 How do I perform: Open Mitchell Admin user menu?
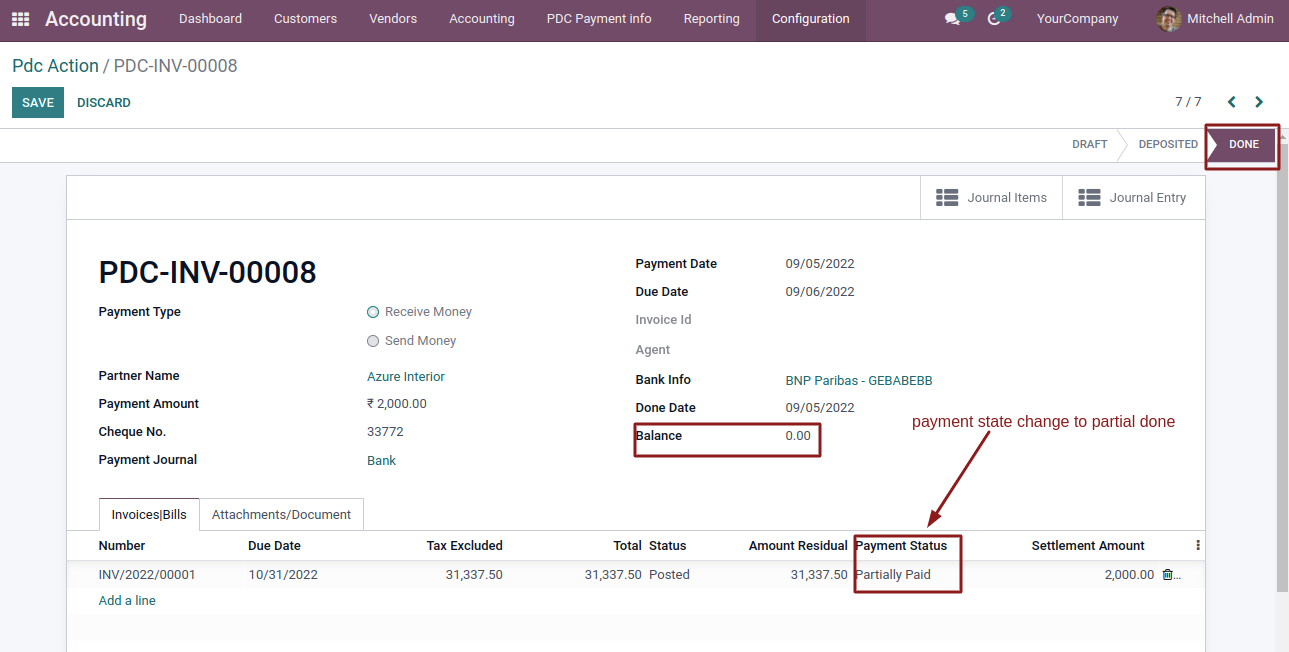1216,19
